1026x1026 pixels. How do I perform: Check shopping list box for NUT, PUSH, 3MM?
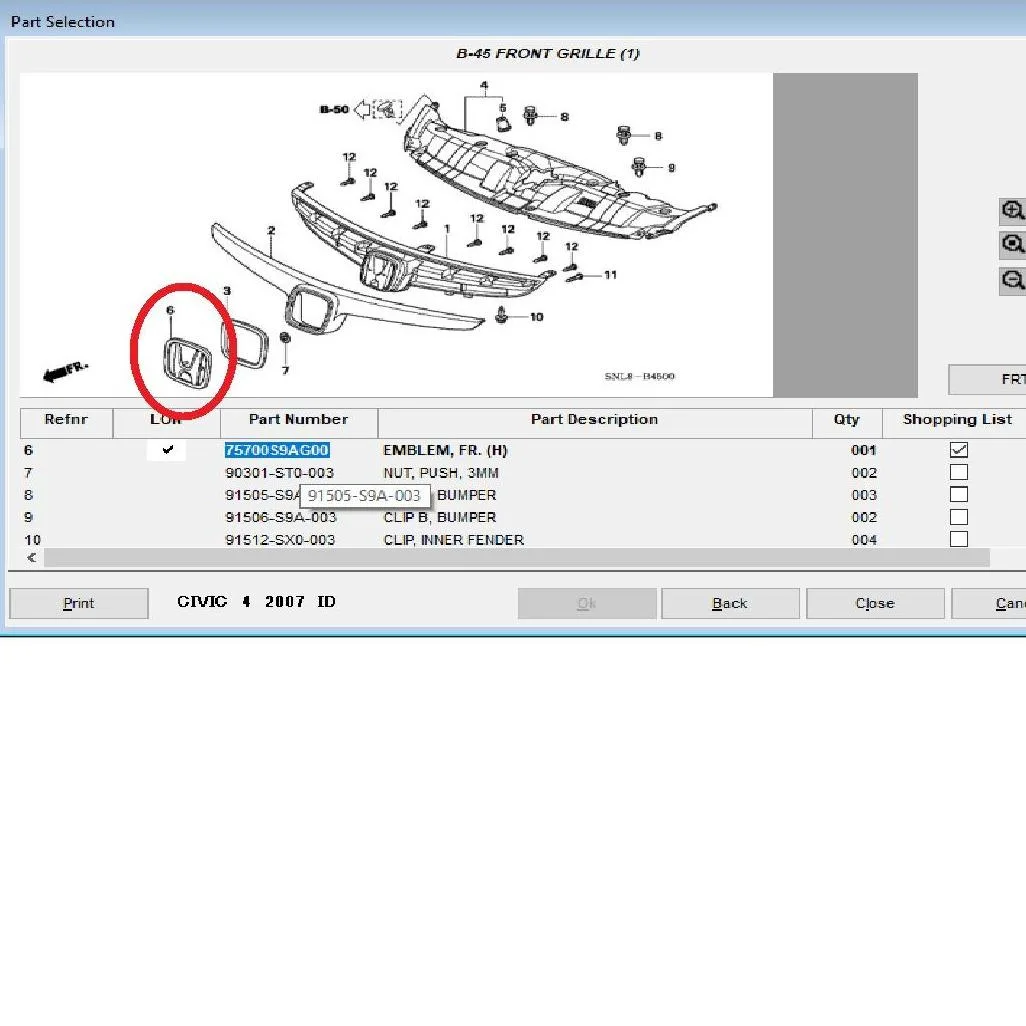959,472
